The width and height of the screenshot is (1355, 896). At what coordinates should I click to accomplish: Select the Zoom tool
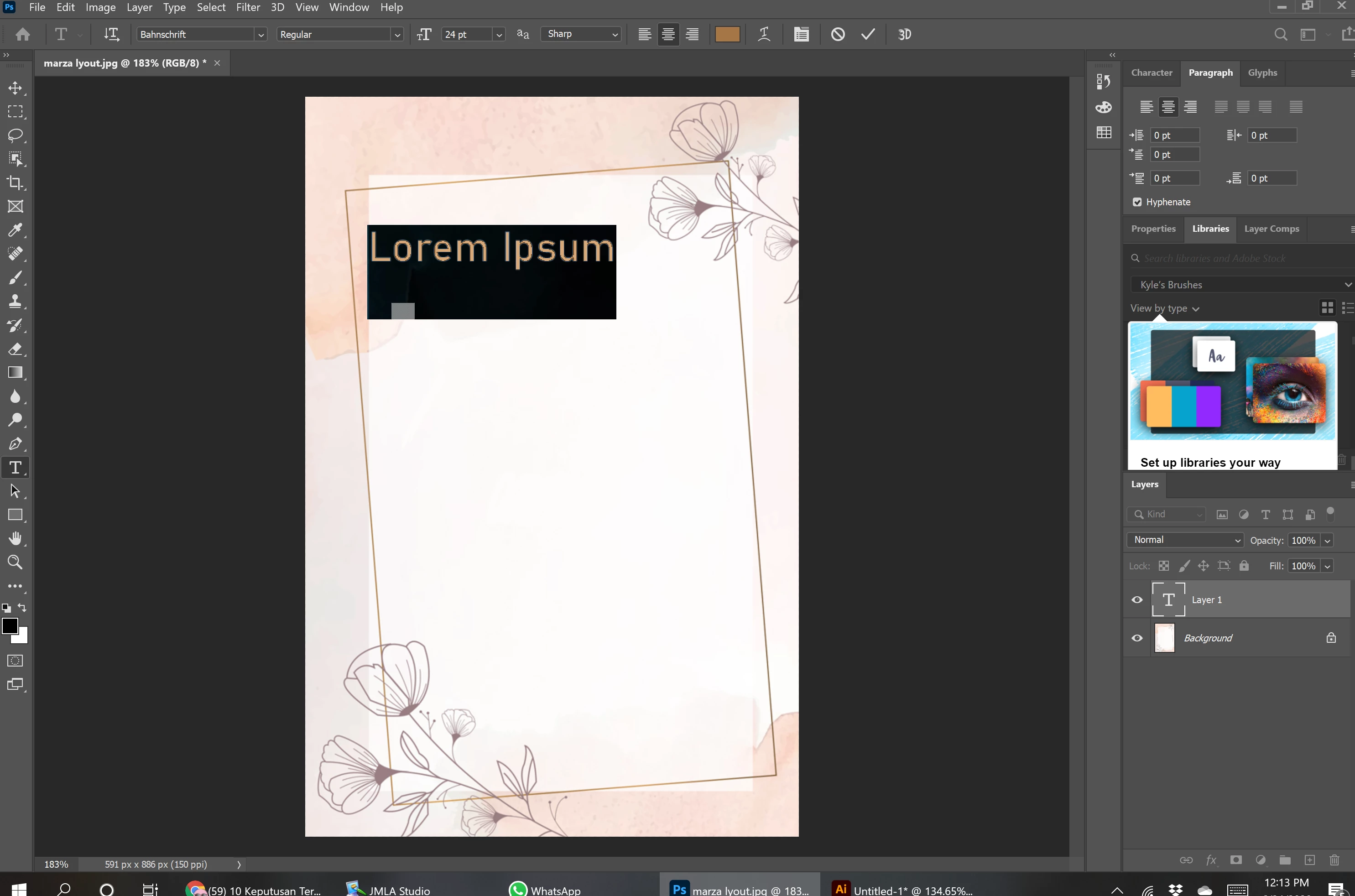click(16, 563)
